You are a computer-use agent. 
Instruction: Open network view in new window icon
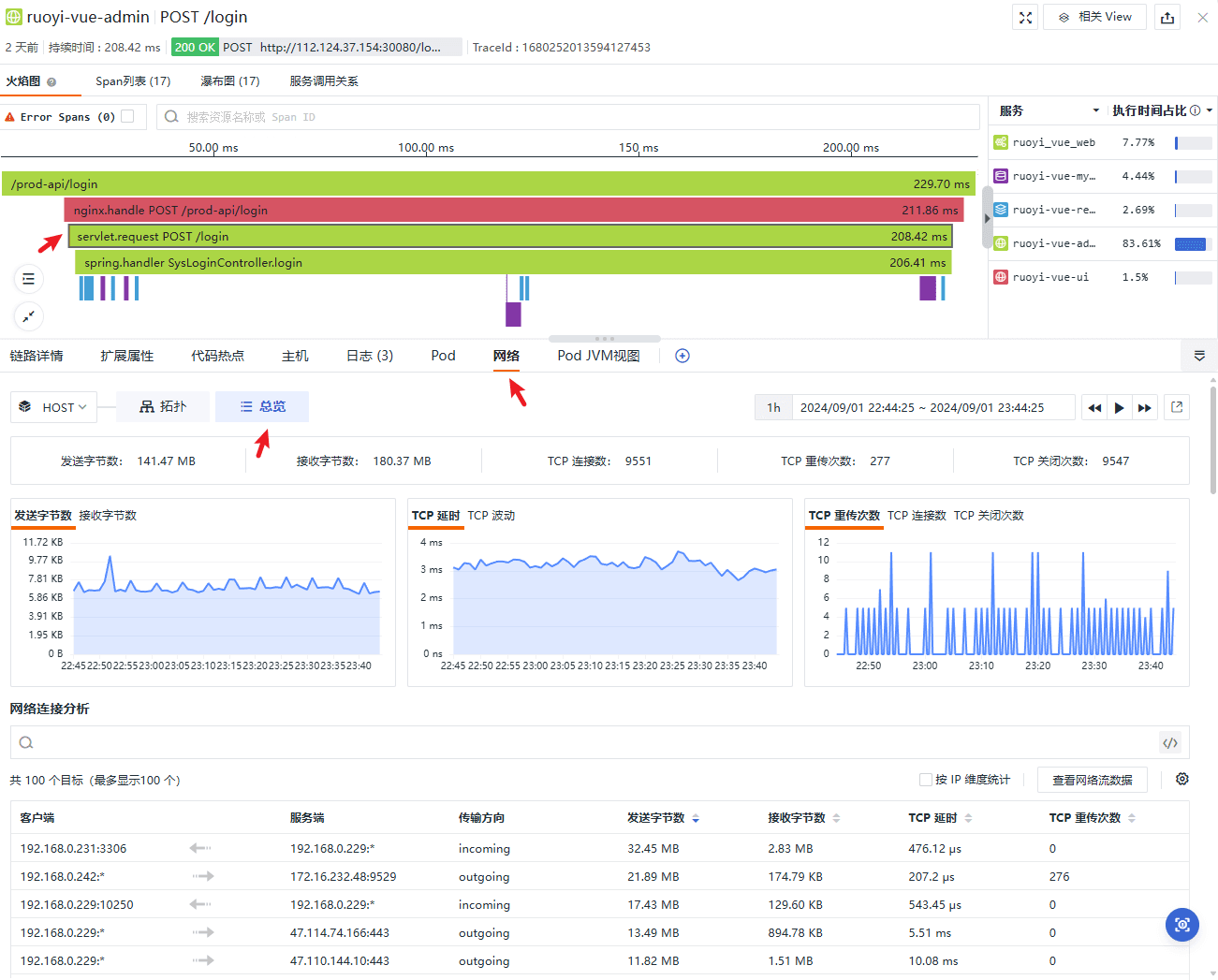pyautogui.click(x=1177, y=407)
